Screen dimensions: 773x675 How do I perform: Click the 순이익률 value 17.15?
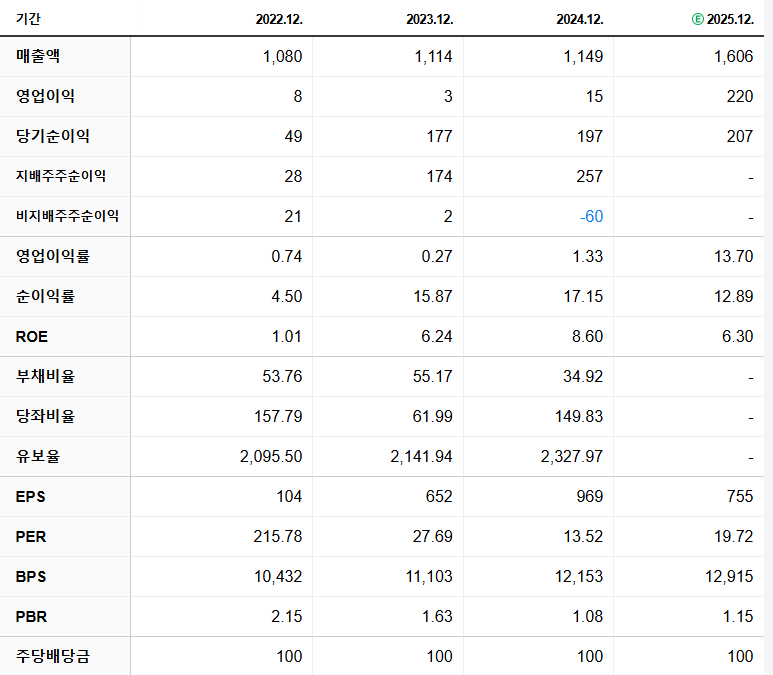583,296
